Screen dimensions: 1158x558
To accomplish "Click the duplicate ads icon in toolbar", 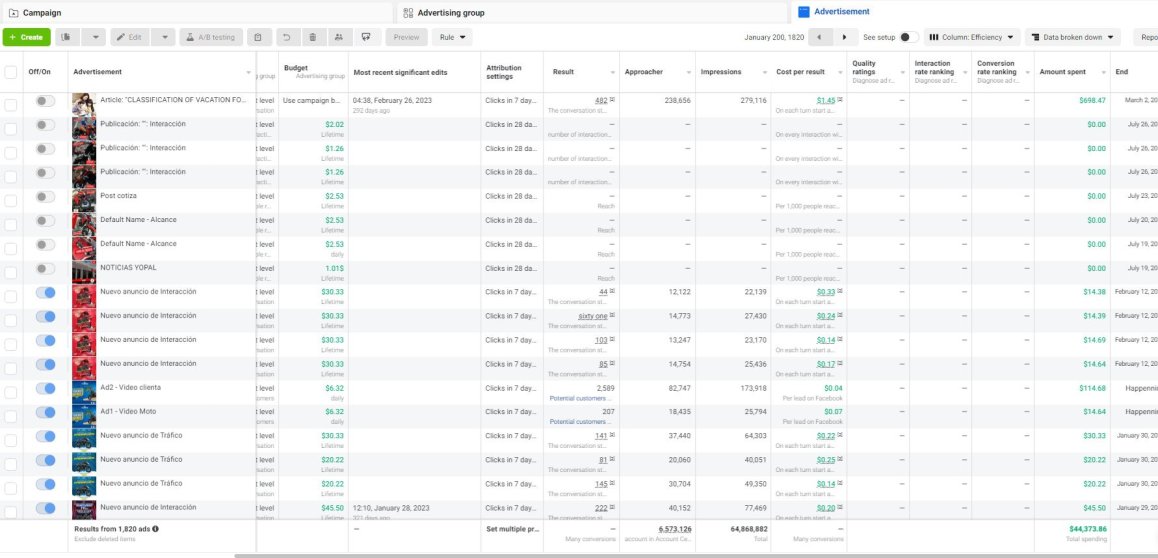I will tap(67, 37).
